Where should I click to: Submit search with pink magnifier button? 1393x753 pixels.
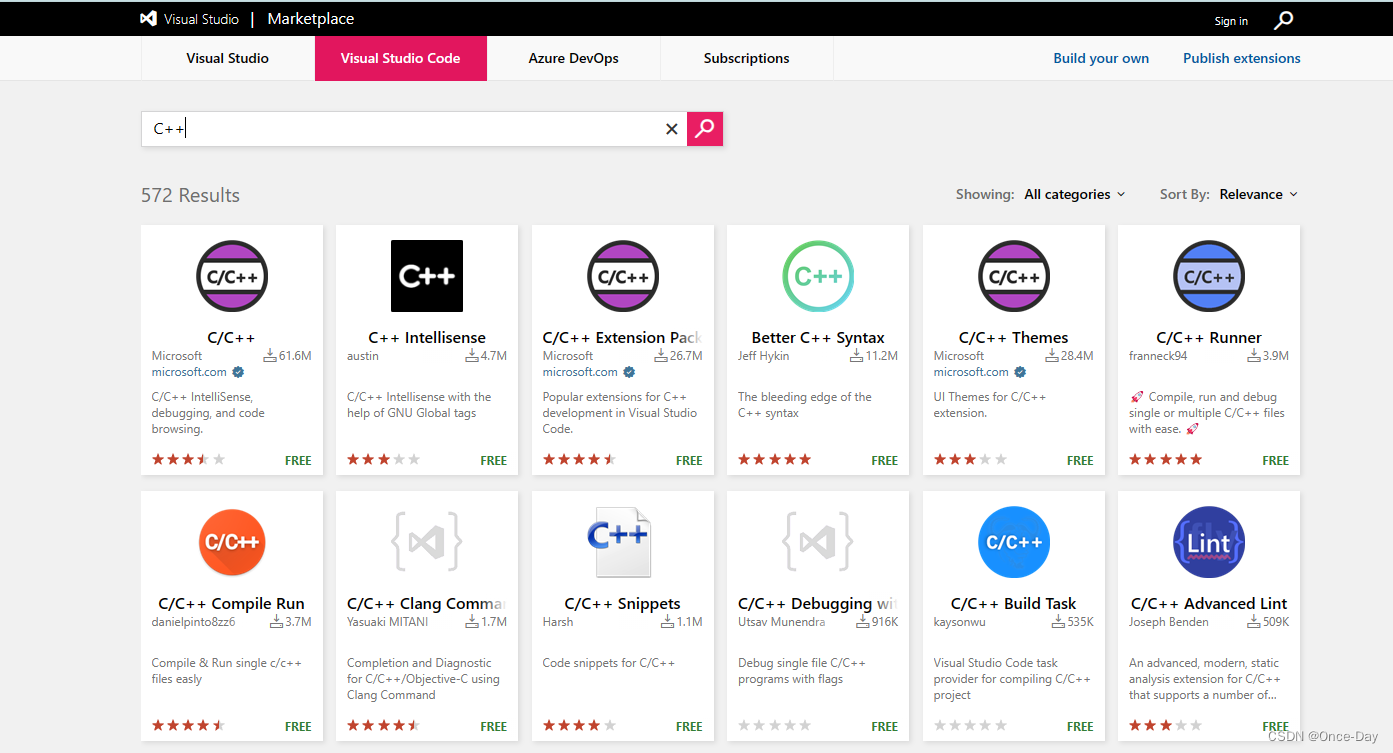pos(705,128)
